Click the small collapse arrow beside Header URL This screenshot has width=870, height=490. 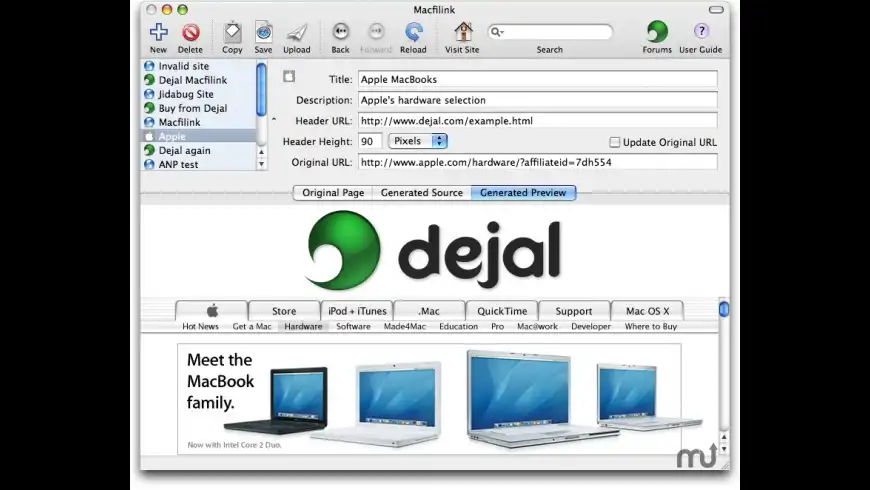(x=274, y=120)
